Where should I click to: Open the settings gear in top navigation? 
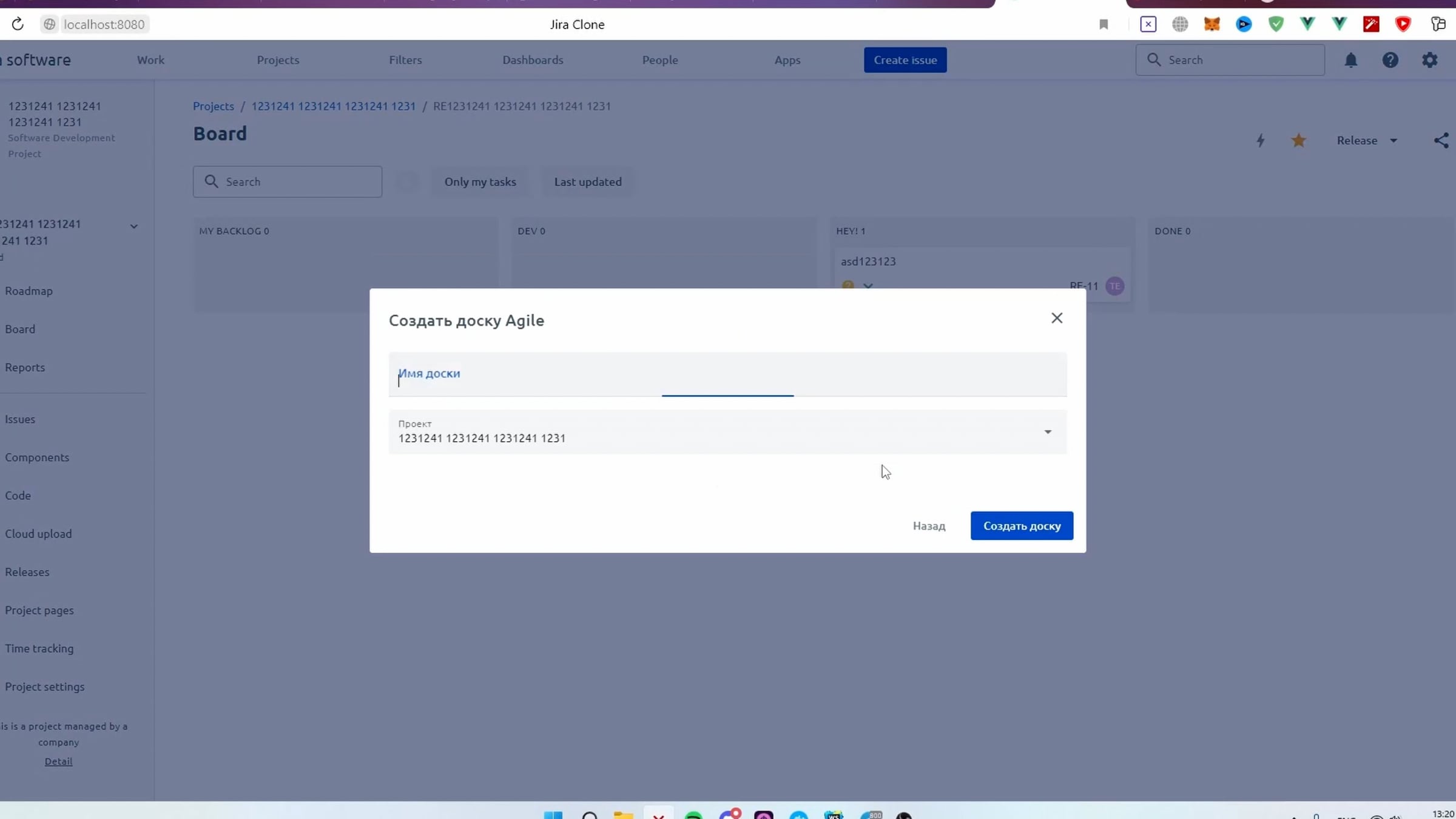1430,60
